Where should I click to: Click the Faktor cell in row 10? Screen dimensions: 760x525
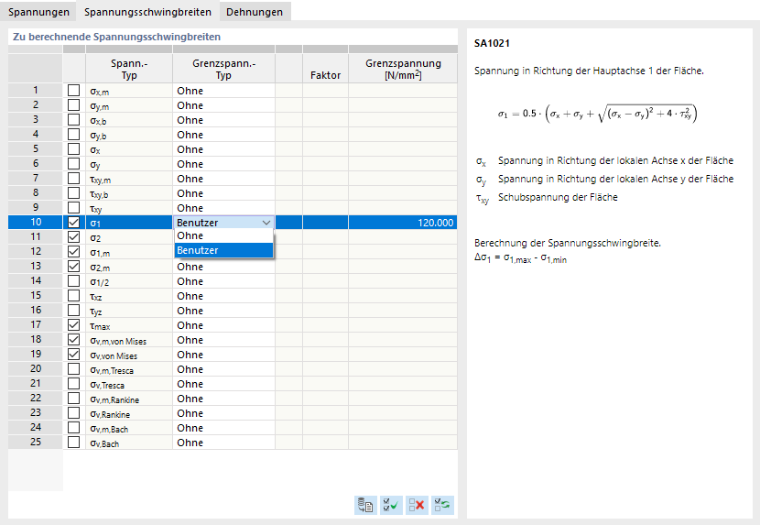pos(325,223)
